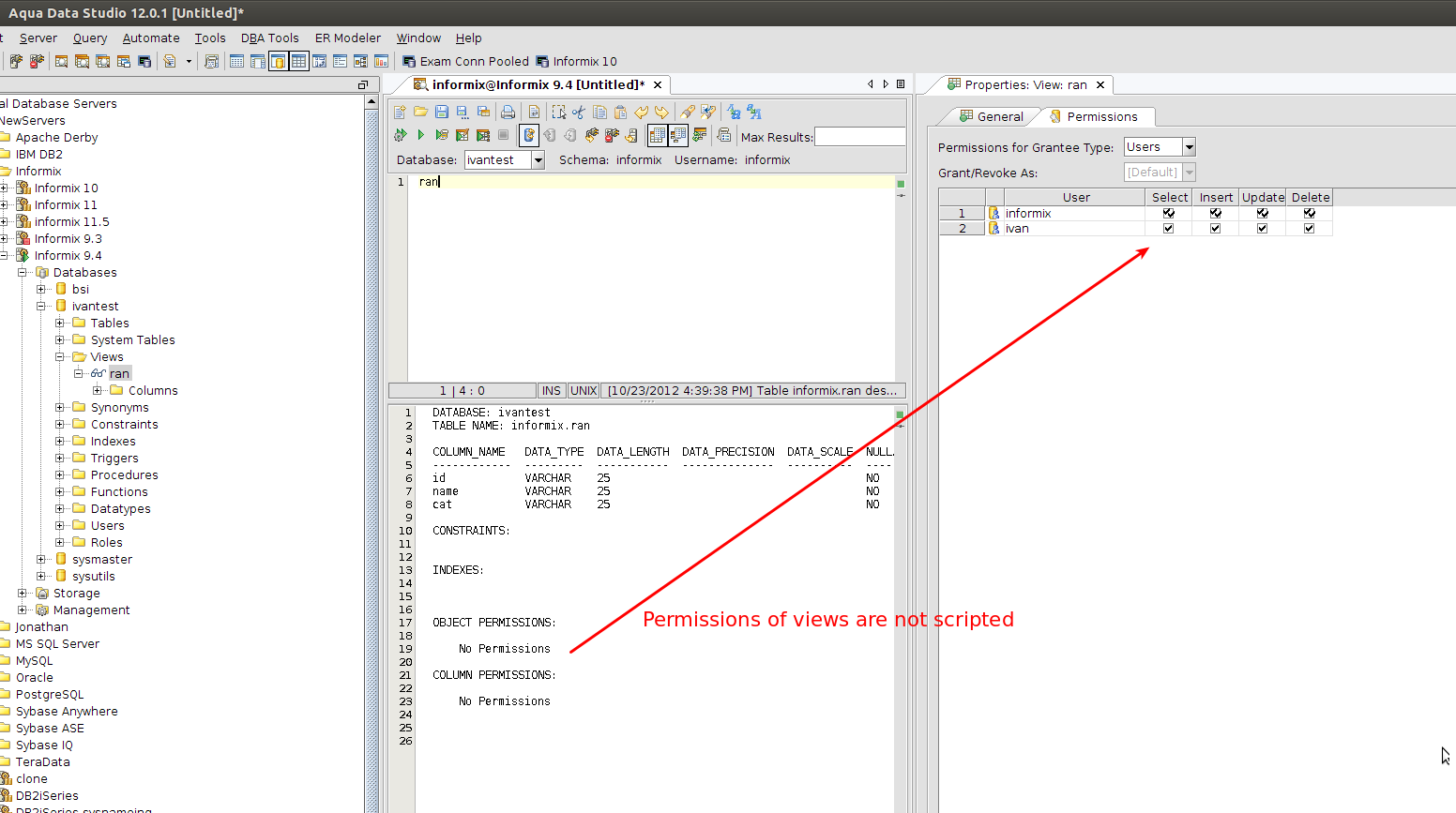Close the Properties: View: ran tab

1100,84
